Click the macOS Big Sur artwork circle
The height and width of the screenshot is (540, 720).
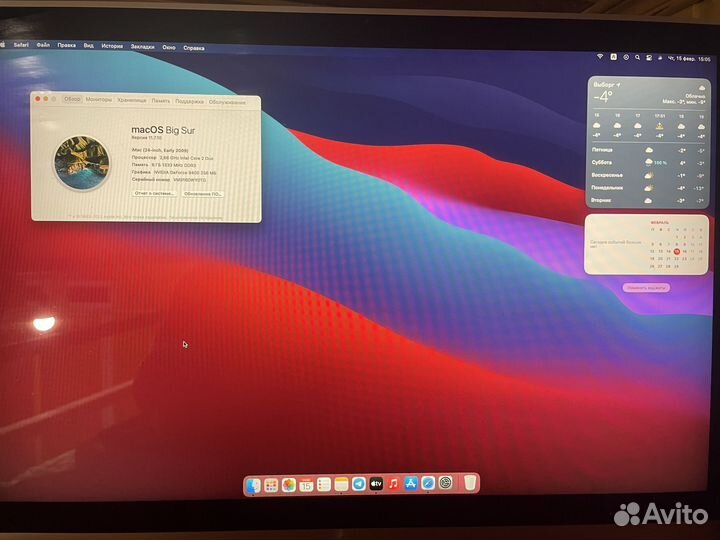(x=82, y=163)
